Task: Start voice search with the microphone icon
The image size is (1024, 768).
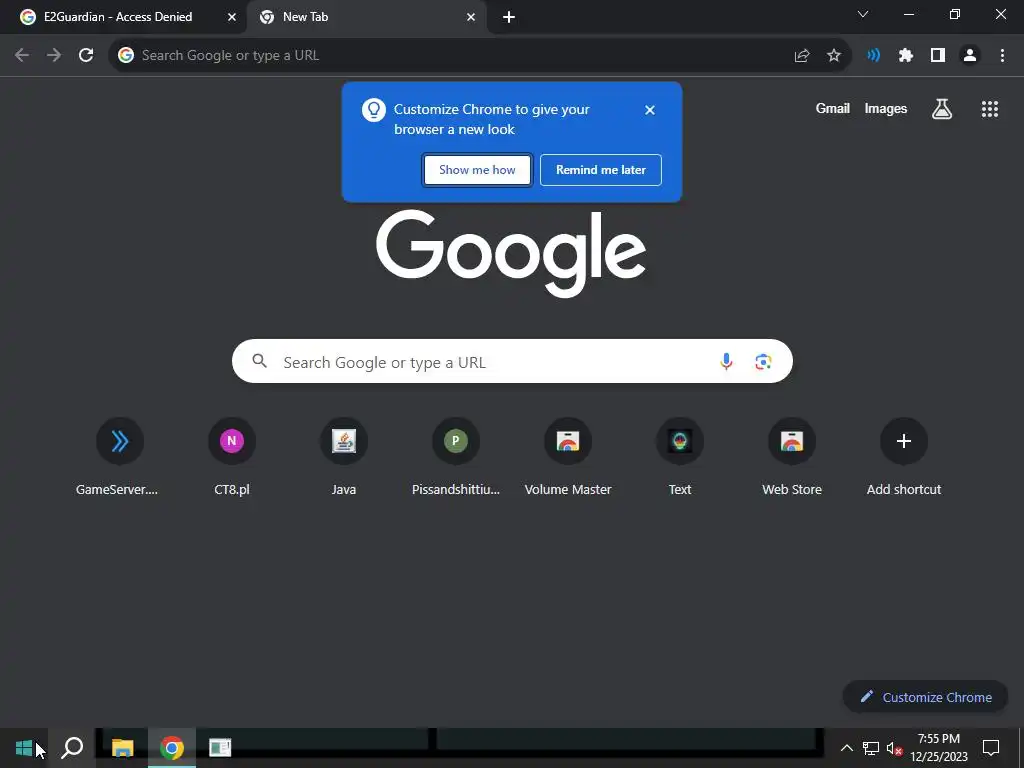Action: pyautogui.click(x=726, y=361)
